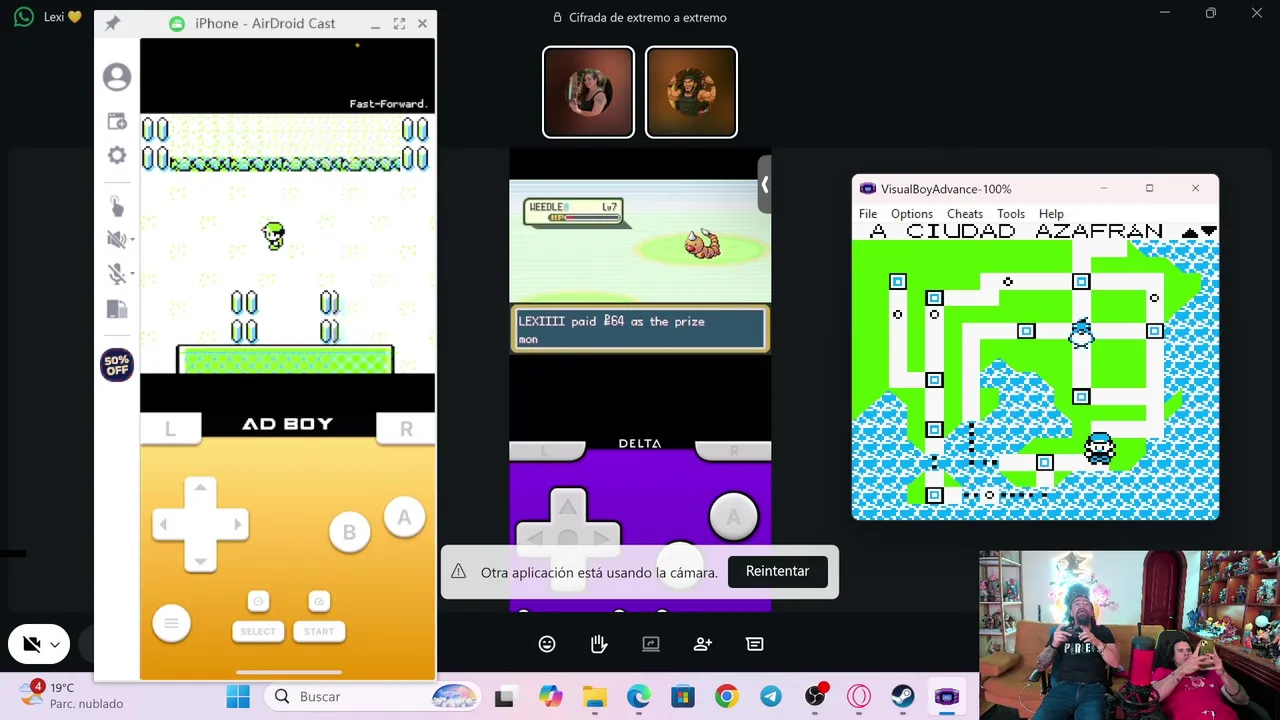Enter fullscreen in AirDroid Cast window

click(x=399, y=23)
